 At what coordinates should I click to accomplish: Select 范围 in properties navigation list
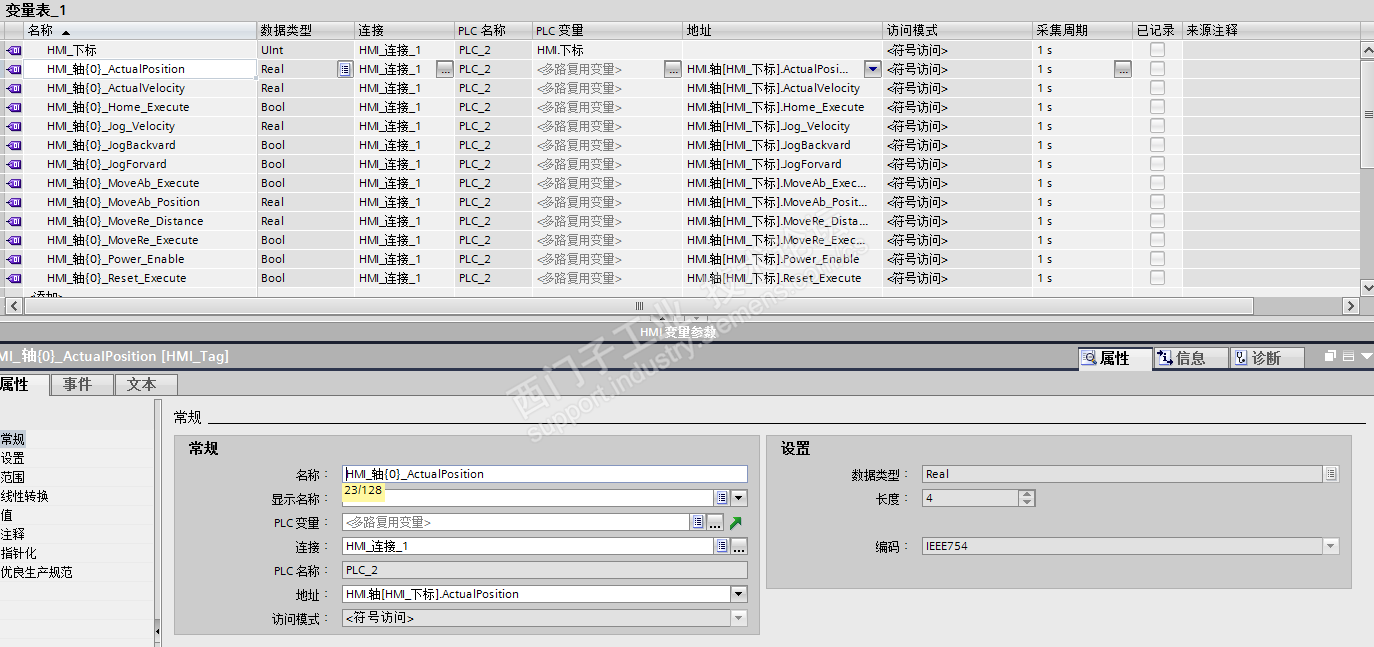tap(13, 477)
